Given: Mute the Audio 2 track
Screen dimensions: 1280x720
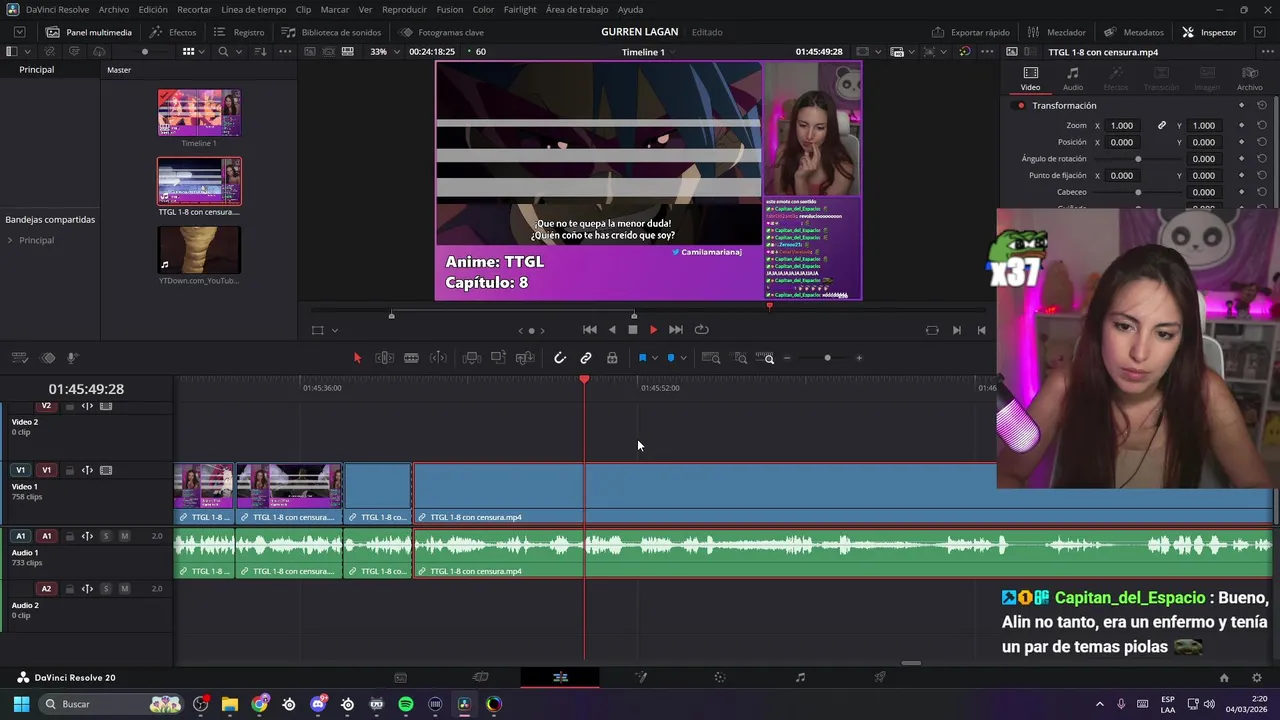Looking at the screenshot, I should (x=124, y=589).
